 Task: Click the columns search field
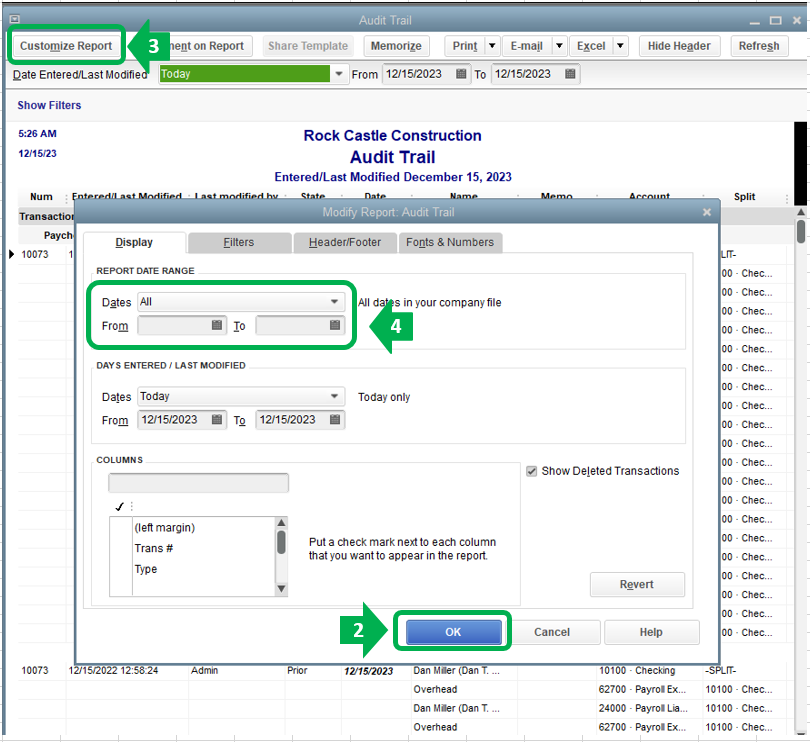pos(198,483)
